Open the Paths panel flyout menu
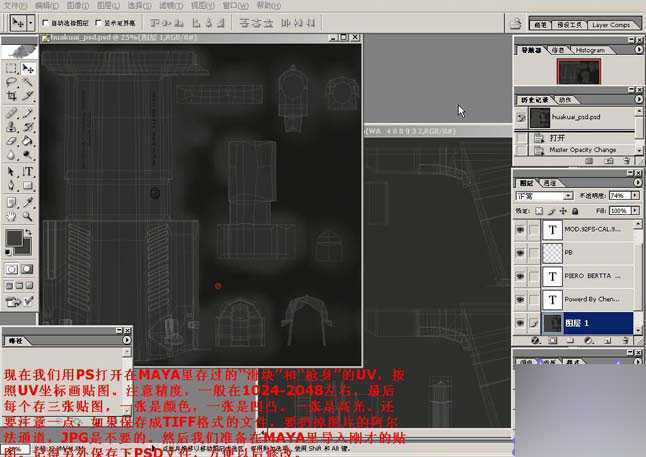Screen dimensions: 646x457 (x=126, y=340)
